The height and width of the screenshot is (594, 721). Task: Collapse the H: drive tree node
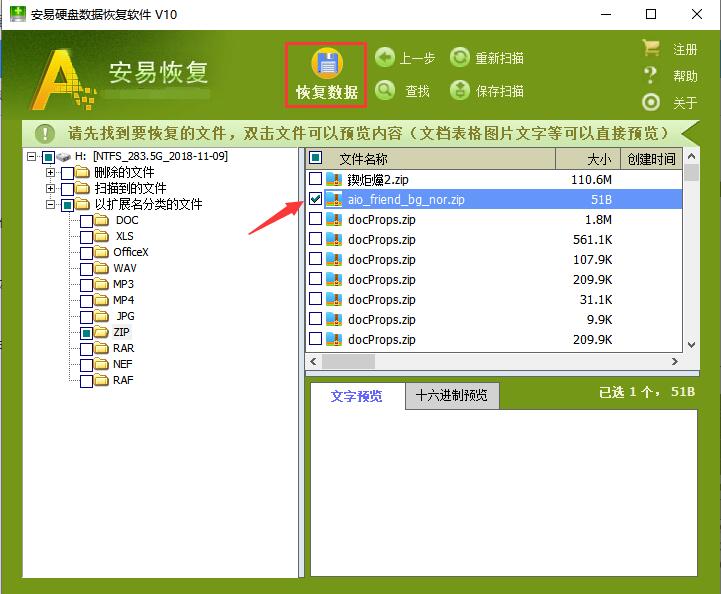(31, 156)
